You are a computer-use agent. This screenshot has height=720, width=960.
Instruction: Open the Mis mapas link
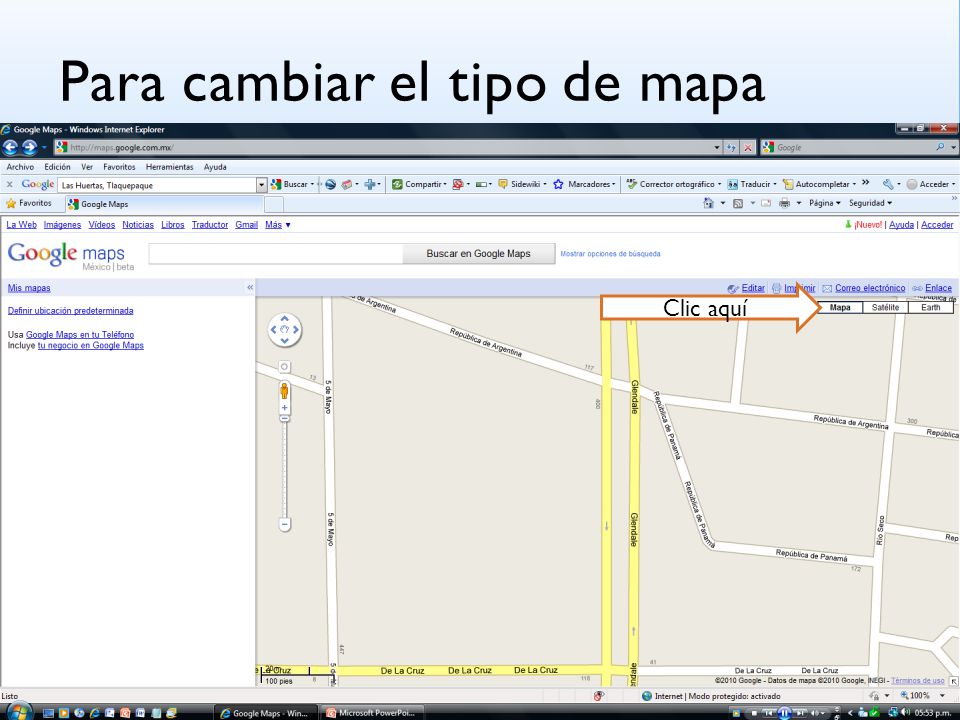pyautogui.click(x=29, y=288)
